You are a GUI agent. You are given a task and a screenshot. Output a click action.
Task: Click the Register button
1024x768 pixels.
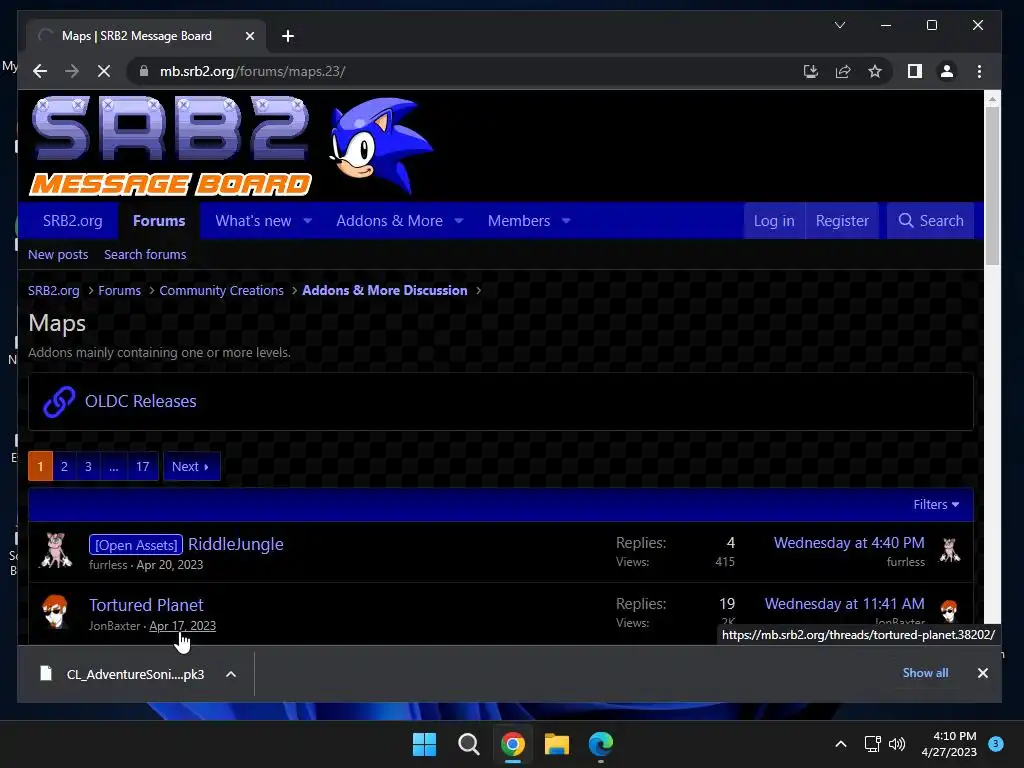842,221
